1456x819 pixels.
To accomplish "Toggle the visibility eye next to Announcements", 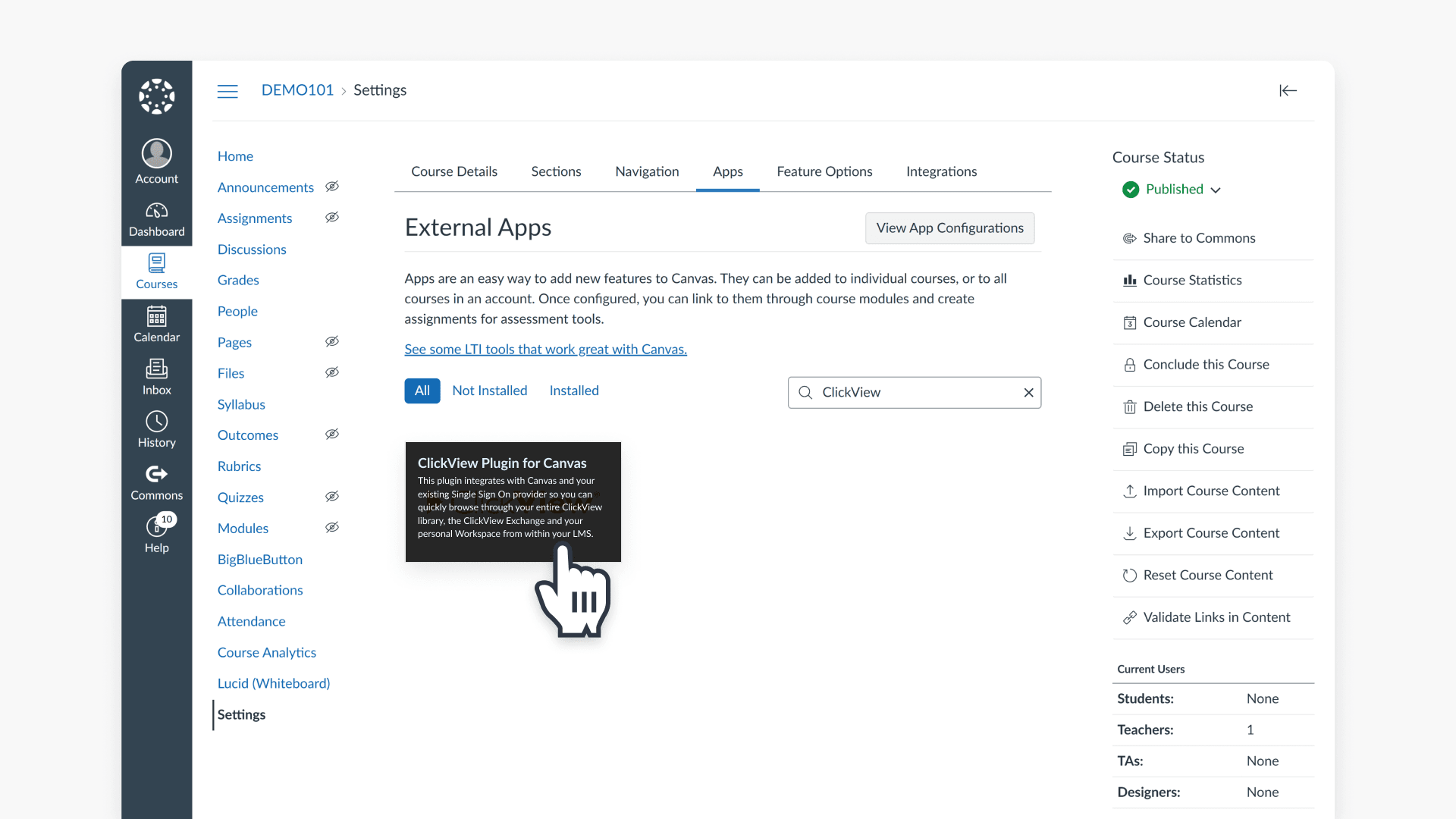I will tap(331, 187).
